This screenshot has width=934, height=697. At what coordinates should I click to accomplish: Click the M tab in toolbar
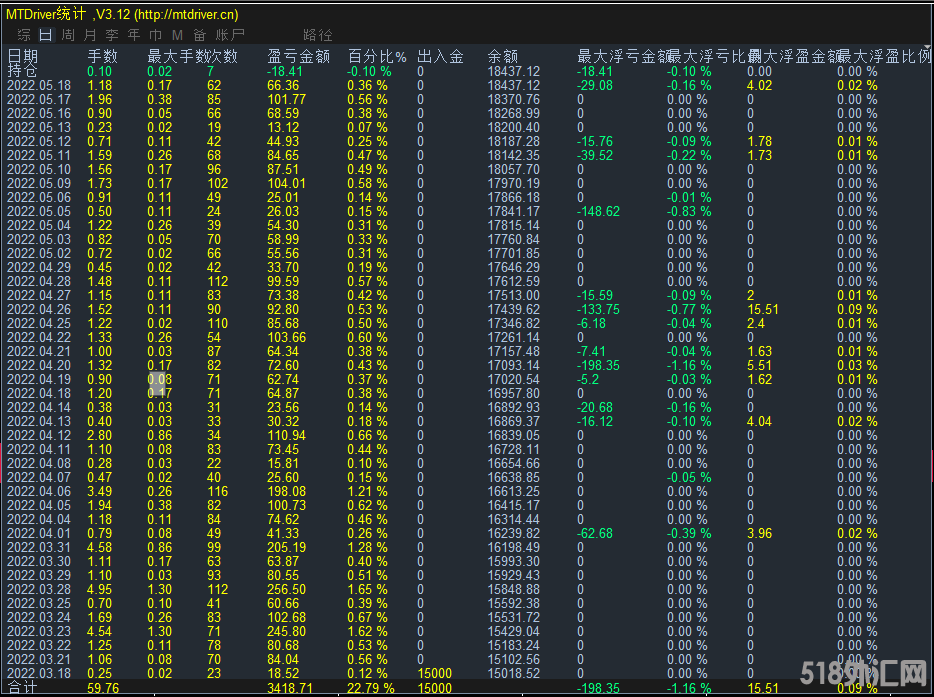pyautogui.click(x=178, y=34)
